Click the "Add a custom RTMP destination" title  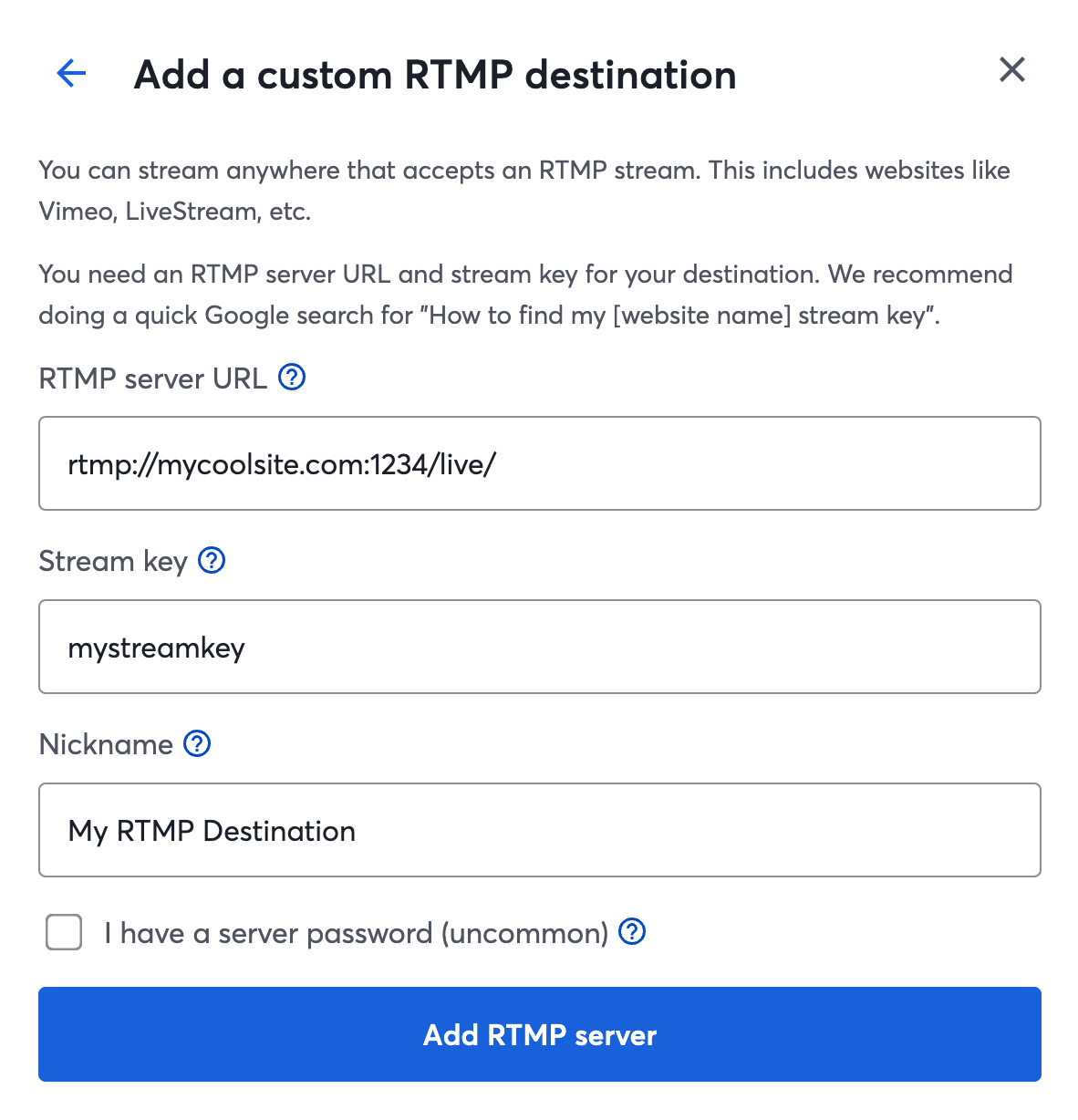tap(435, 75)
